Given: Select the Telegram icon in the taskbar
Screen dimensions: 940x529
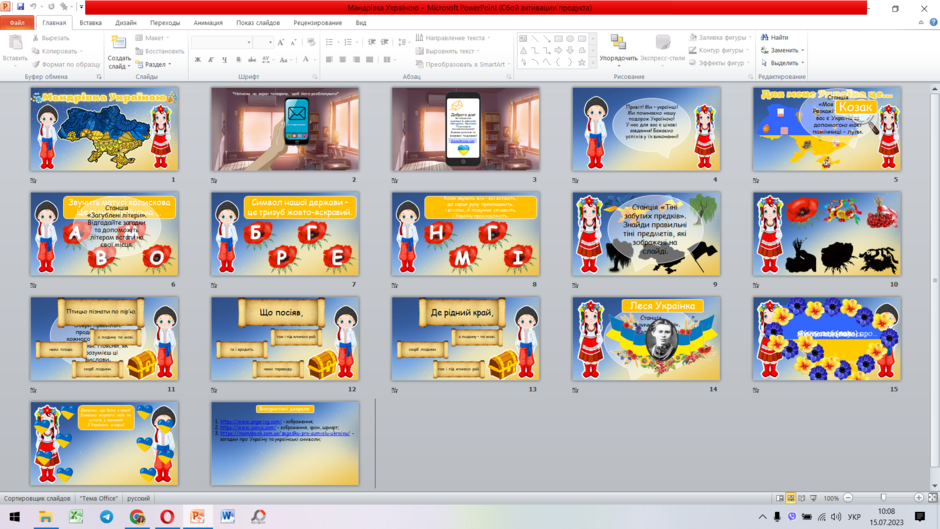Looking at the screenshot, I should coord(106,516).
